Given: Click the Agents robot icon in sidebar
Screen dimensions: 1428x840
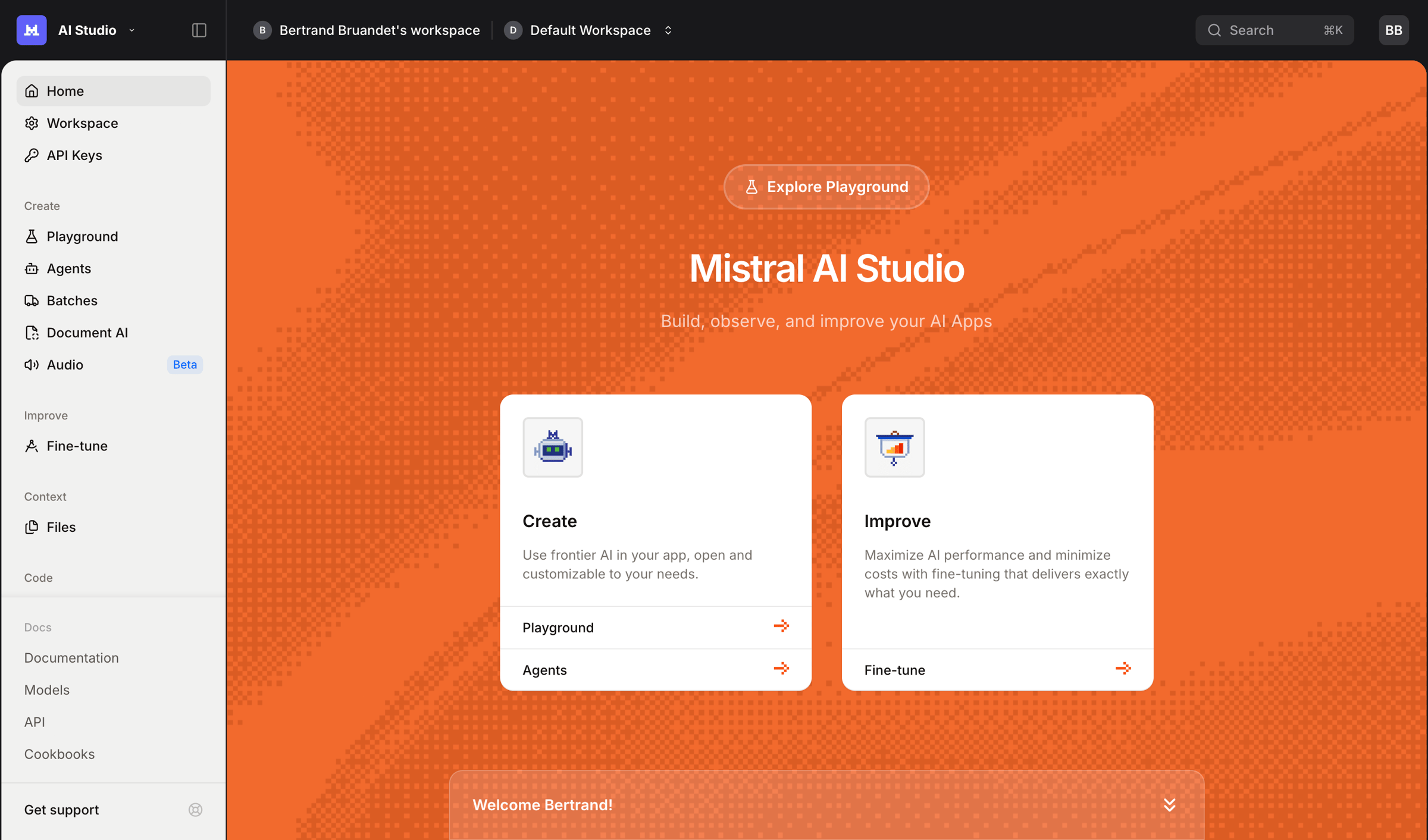Looking at the screenshot, I should point(32,268).
